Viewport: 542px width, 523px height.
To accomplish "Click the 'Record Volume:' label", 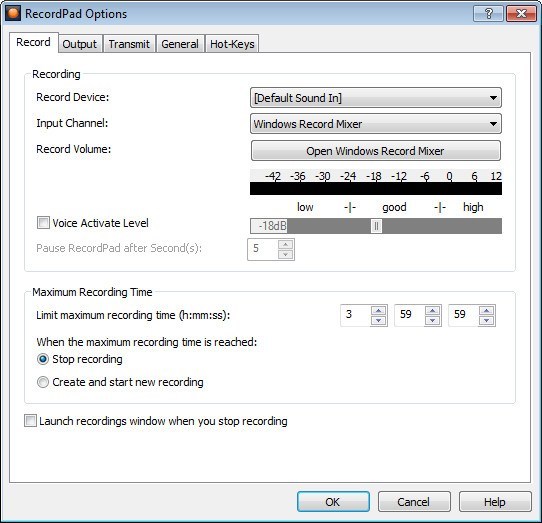I will click(74, 149).
